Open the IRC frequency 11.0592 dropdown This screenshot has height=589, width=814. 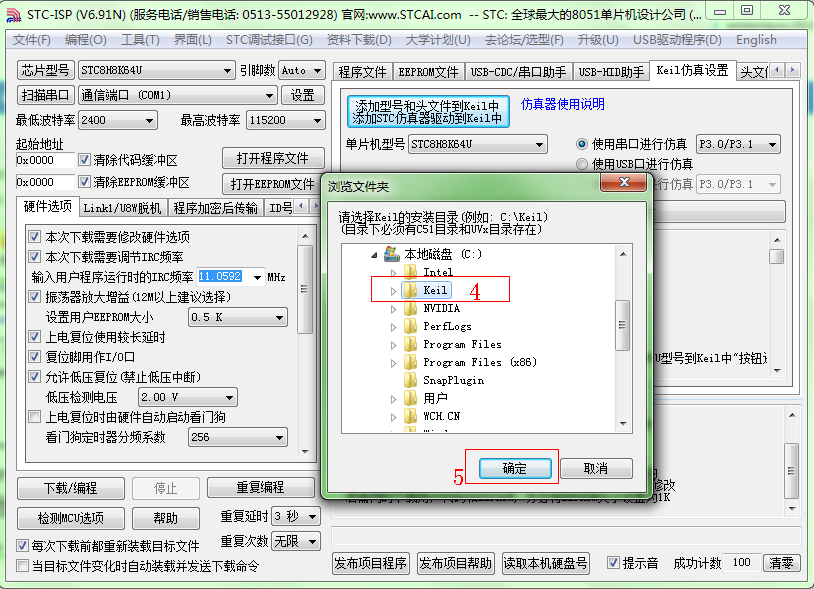tap(257, 277)
